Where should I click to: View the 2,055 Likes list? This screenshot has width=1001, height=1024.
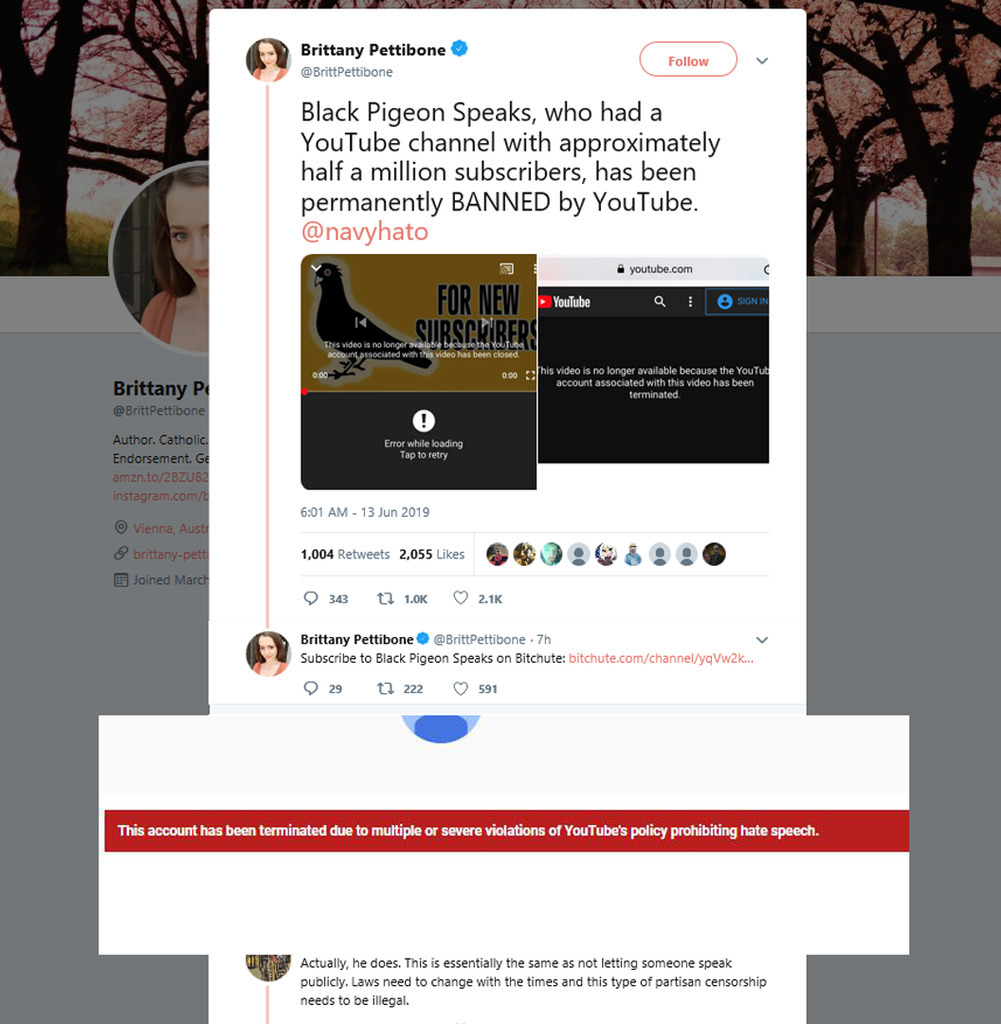pos(432,554)
